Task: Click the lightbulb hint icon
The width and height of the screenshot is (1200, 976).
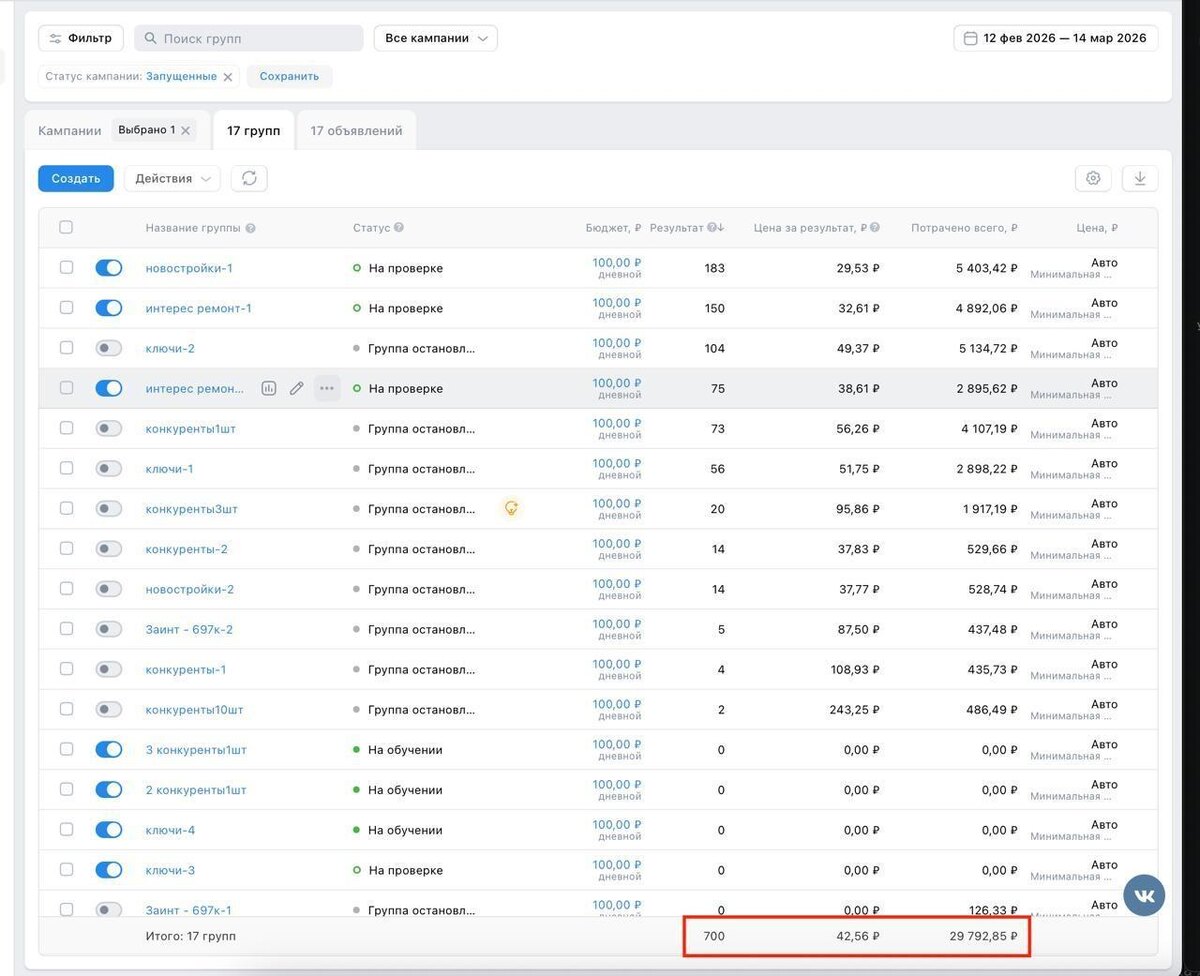Action: 511,508
